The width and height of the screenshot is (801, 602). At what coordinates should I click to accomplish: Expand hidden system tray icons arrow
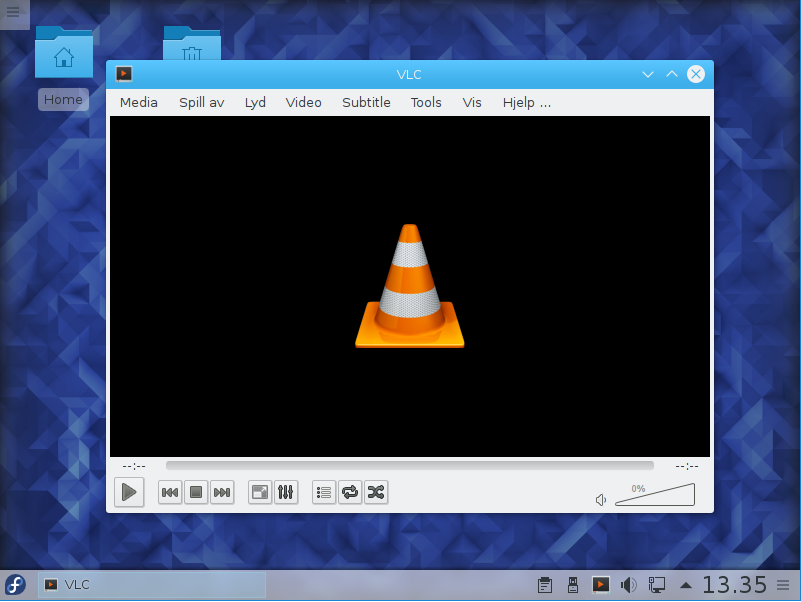686,586
